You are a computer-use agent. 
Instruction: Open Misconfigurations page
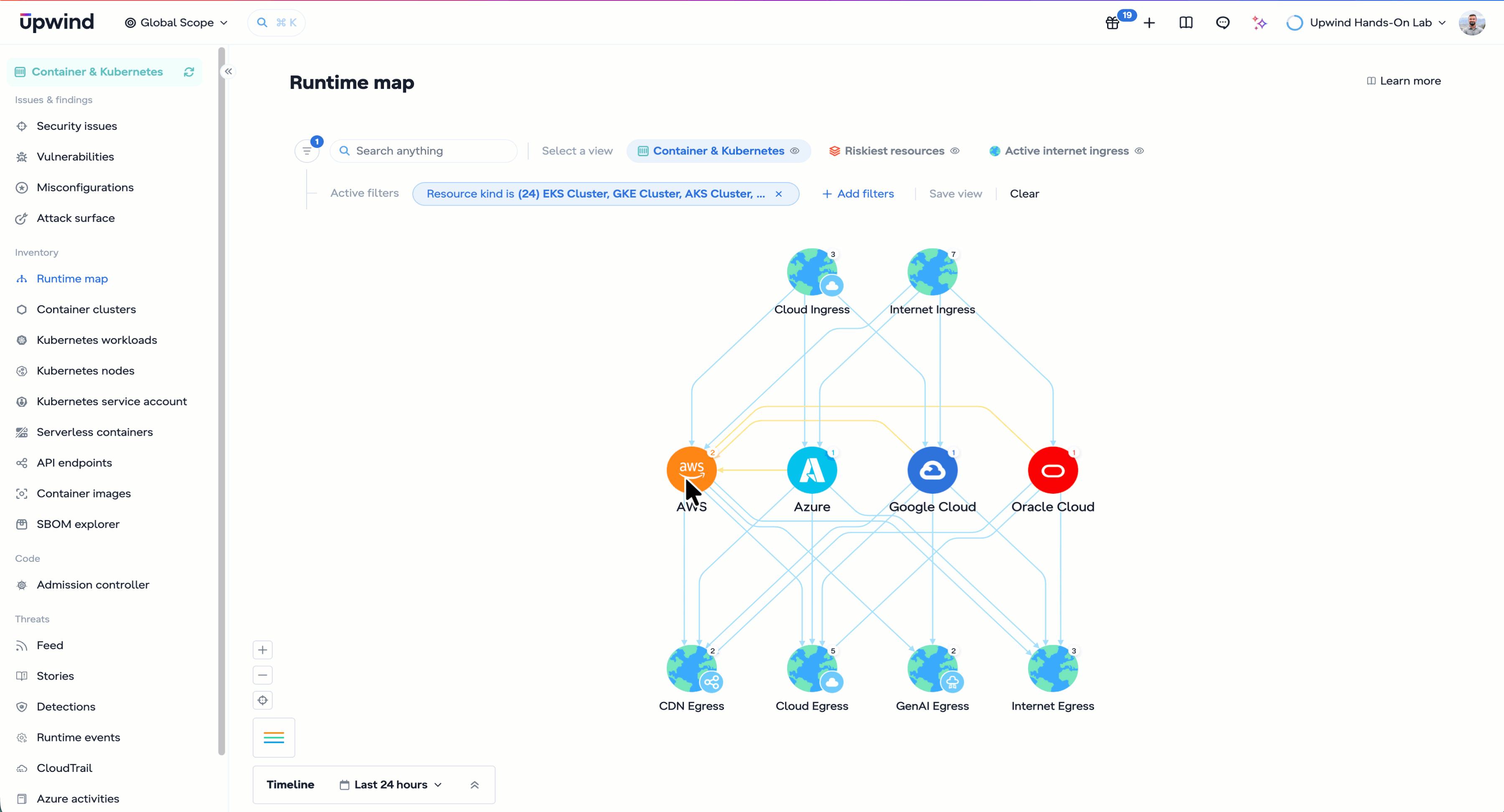(x=85, y=188)
